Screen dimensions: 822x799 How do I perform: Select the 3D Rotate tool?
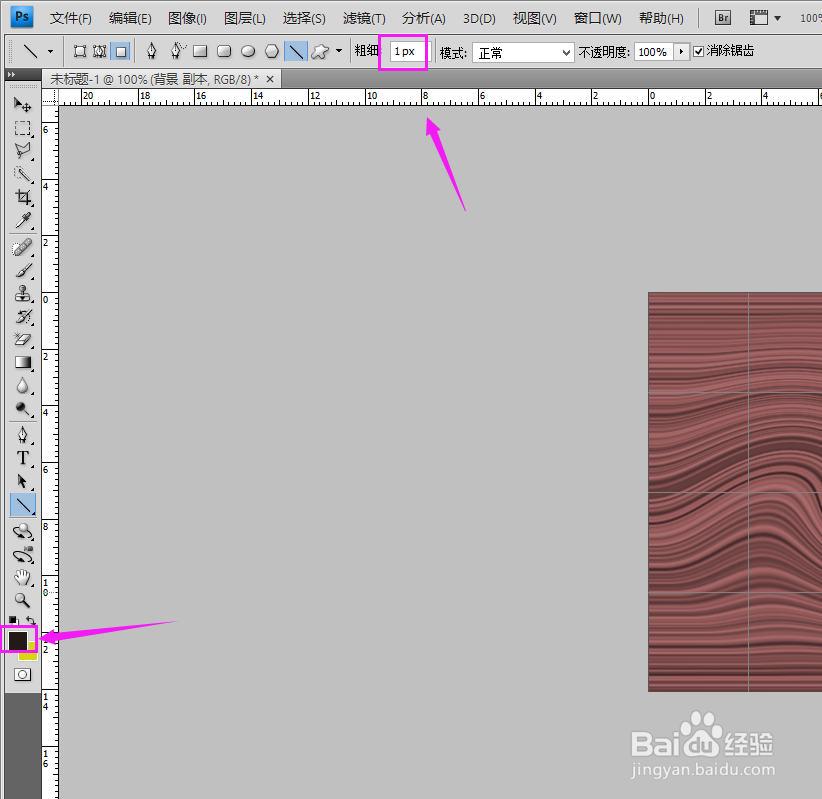[x=22, y=532]
